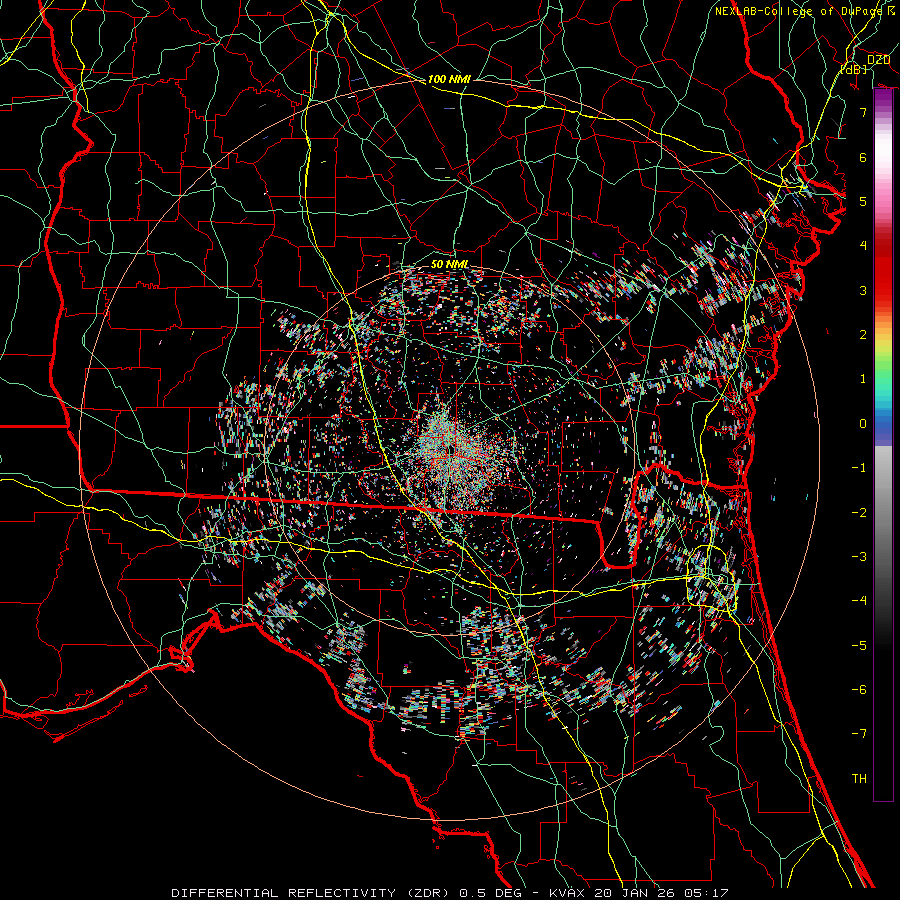Click the "-4" scale value

859,601
